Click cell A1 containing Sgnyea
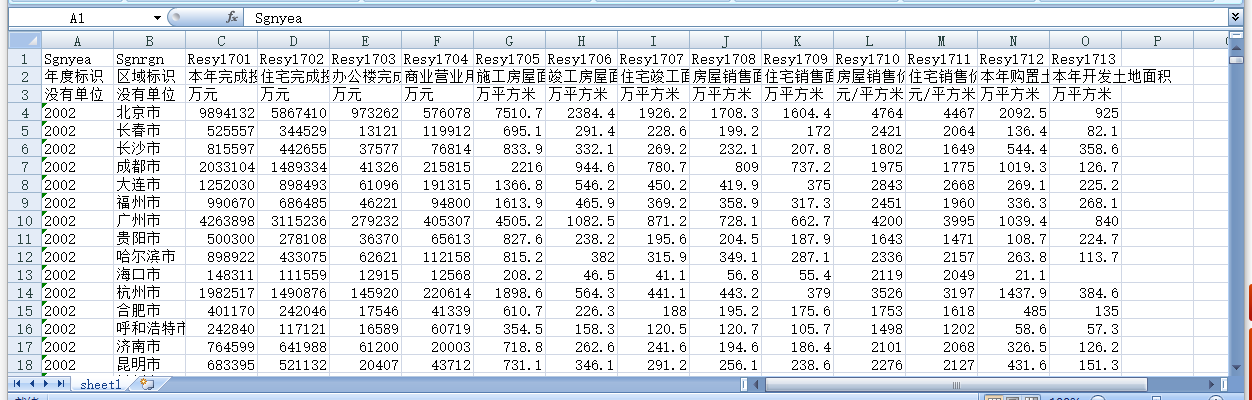Screen dimensions: 1252x400 (77, 58)
